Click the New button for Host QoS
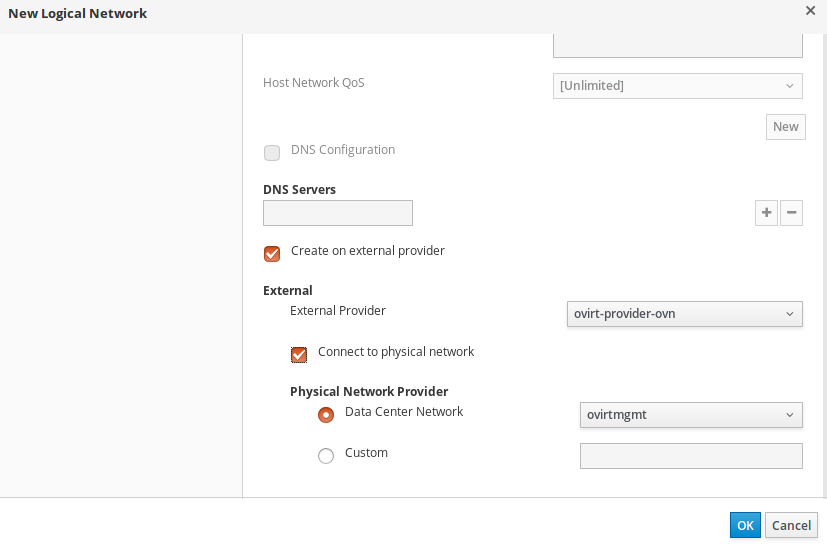 (785, 126)
